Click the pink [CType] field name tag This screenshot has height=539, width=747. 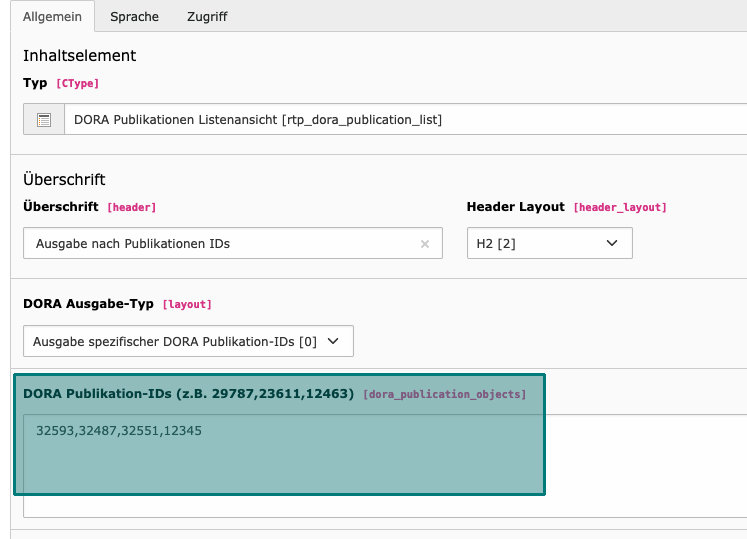(78, 83)
